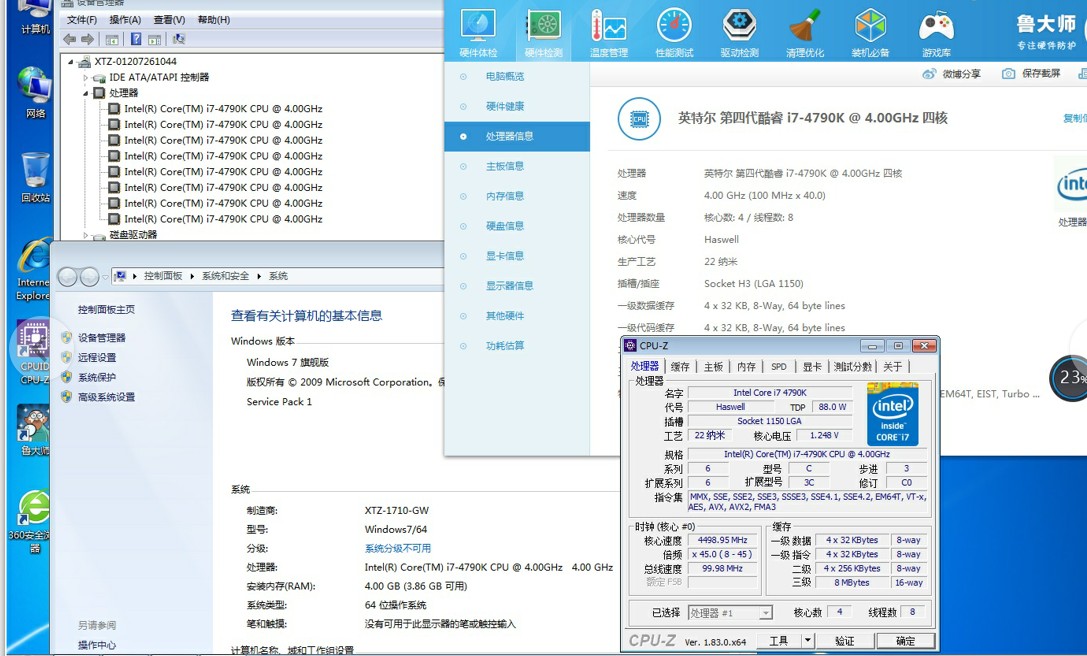This screenshot has width=1087, height=656.
Task: Click Control Panel forward navigation button
Action: [89, 277]
